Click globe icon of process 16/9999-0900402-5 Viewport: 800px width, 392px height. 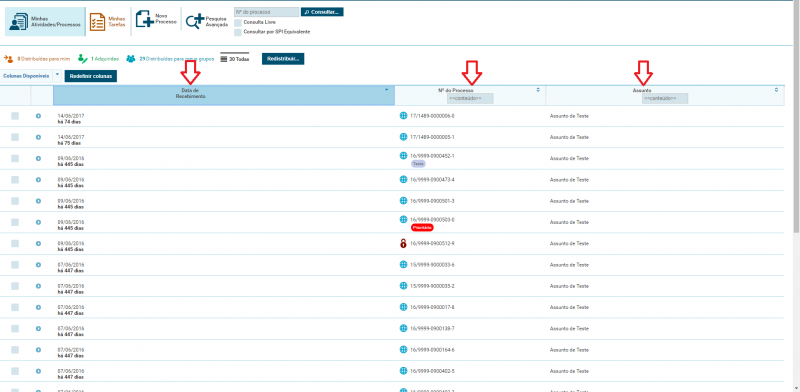pos(404,371)
